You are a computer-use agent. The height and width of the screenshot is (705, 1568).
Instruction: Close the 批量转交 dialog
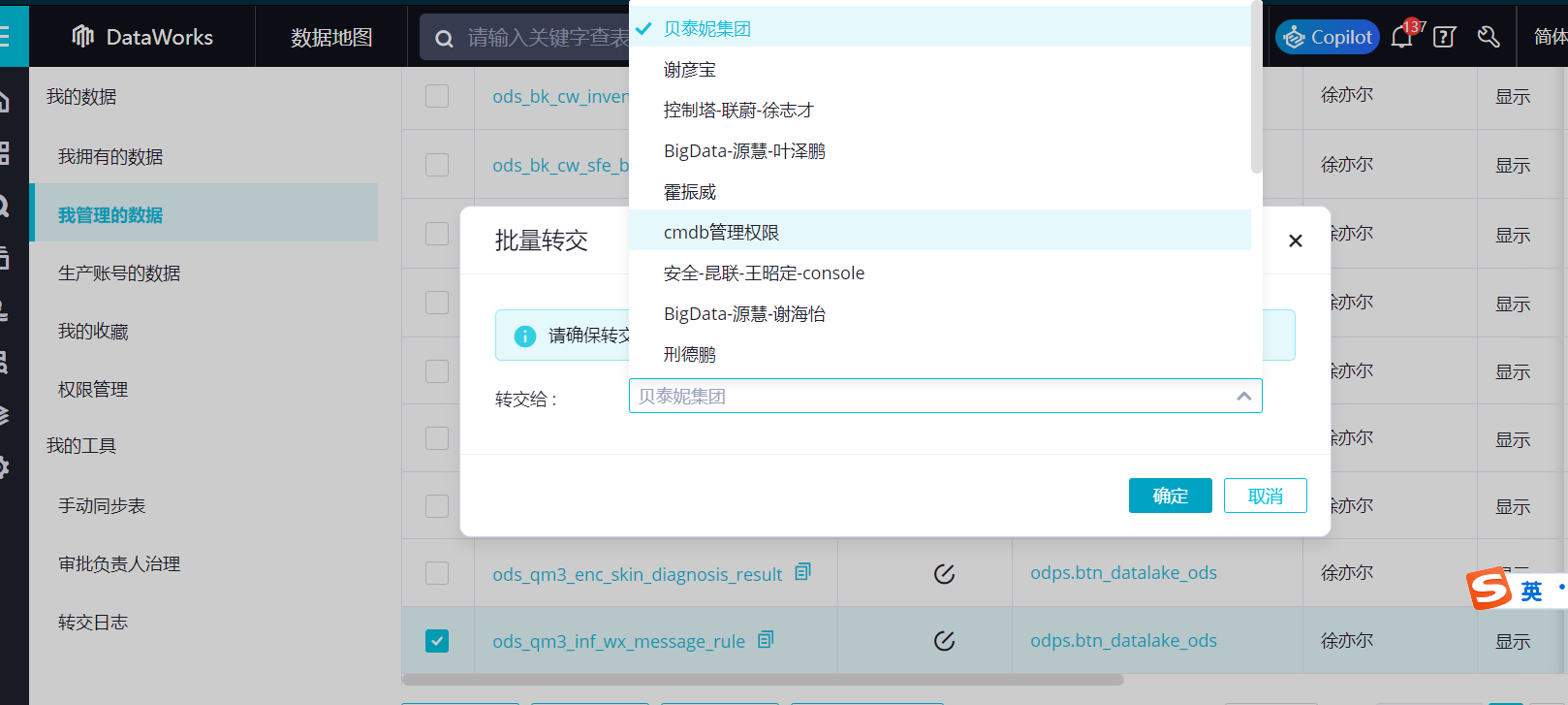(1295, 240)
